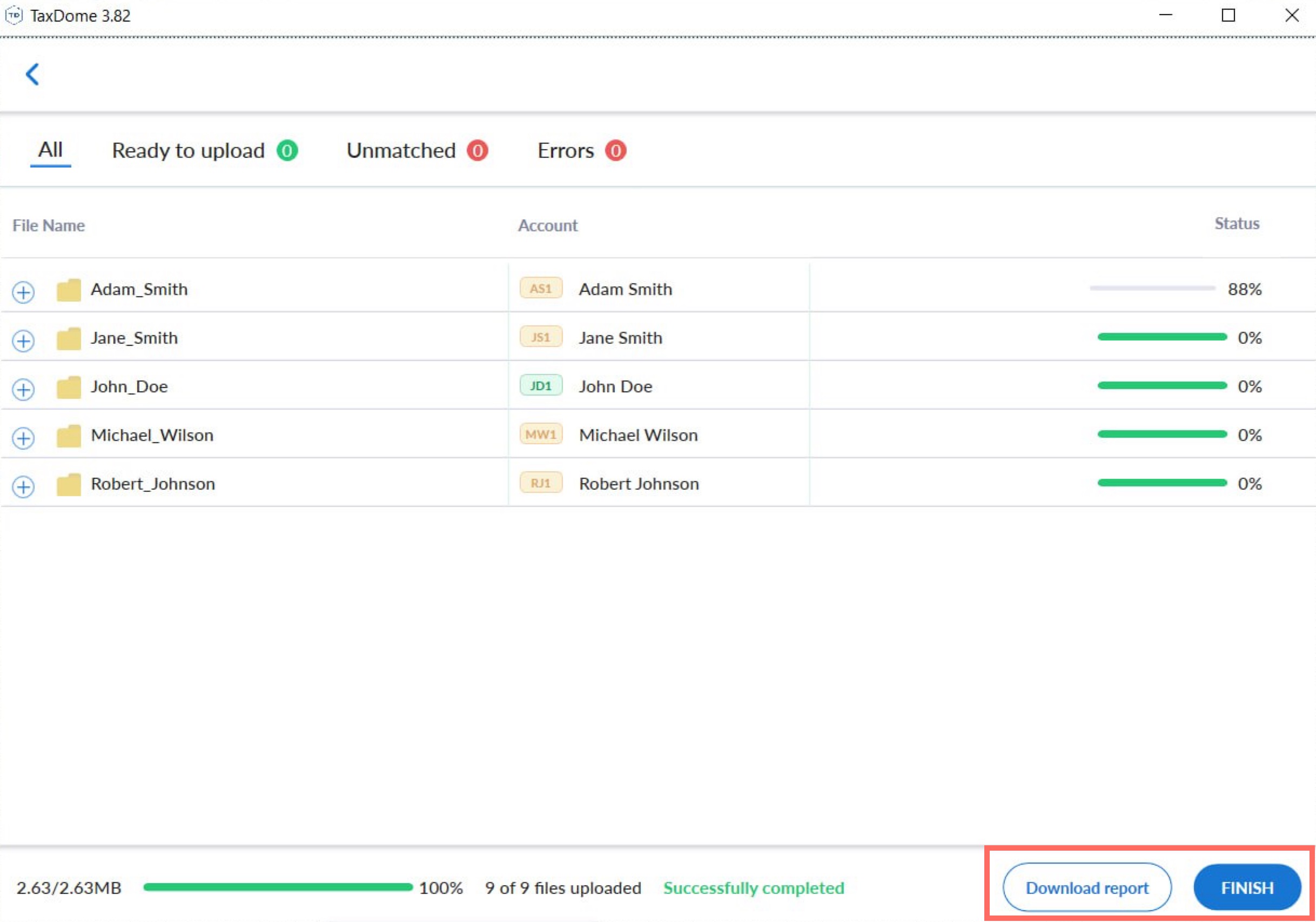
Task: Click the blue back arrow icon
Action: tap(32, 74)
